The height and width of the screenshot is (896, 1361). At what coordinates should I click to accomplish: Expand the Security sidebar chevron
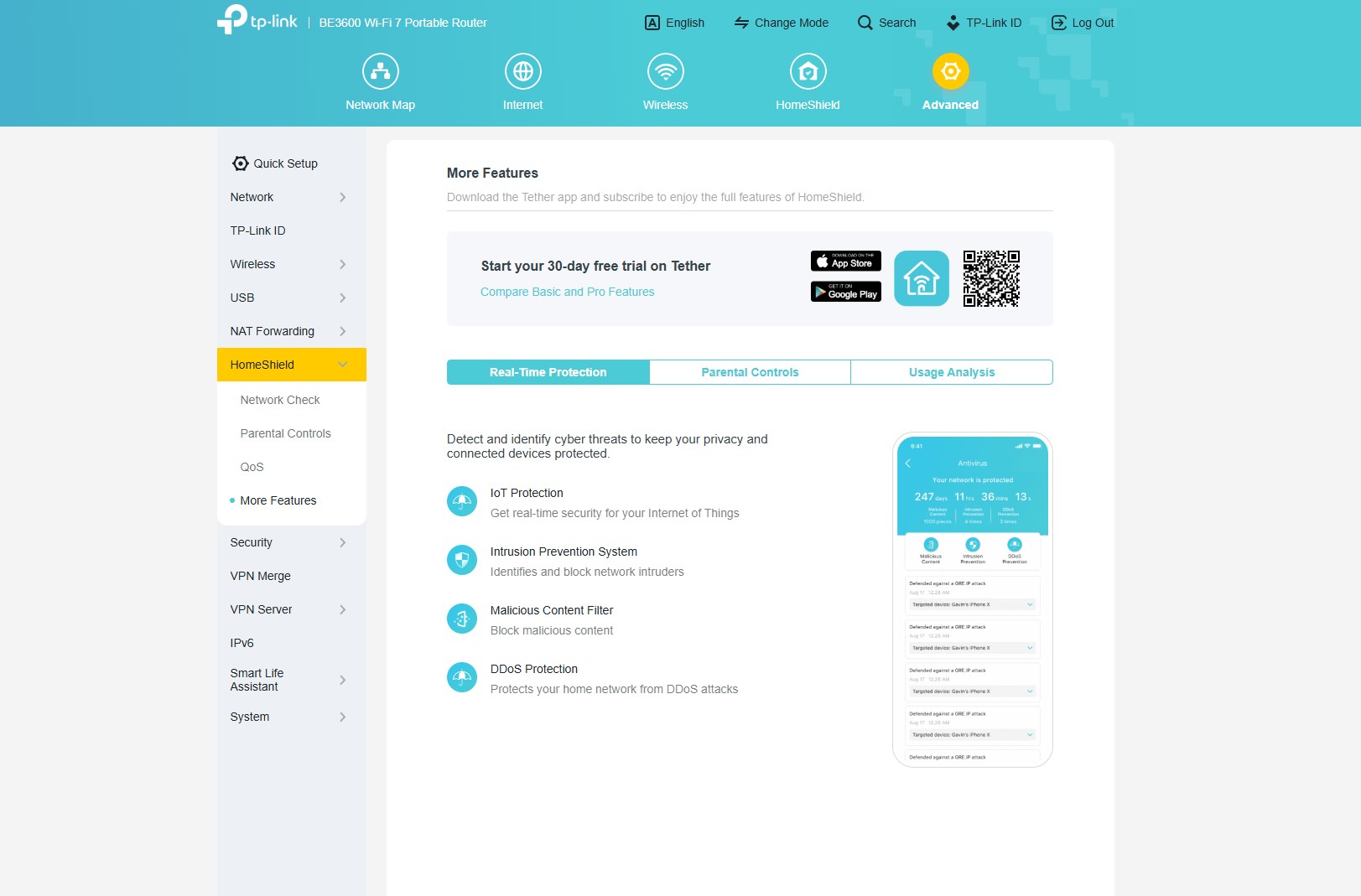pyautogui.click(x=342, y=542)
